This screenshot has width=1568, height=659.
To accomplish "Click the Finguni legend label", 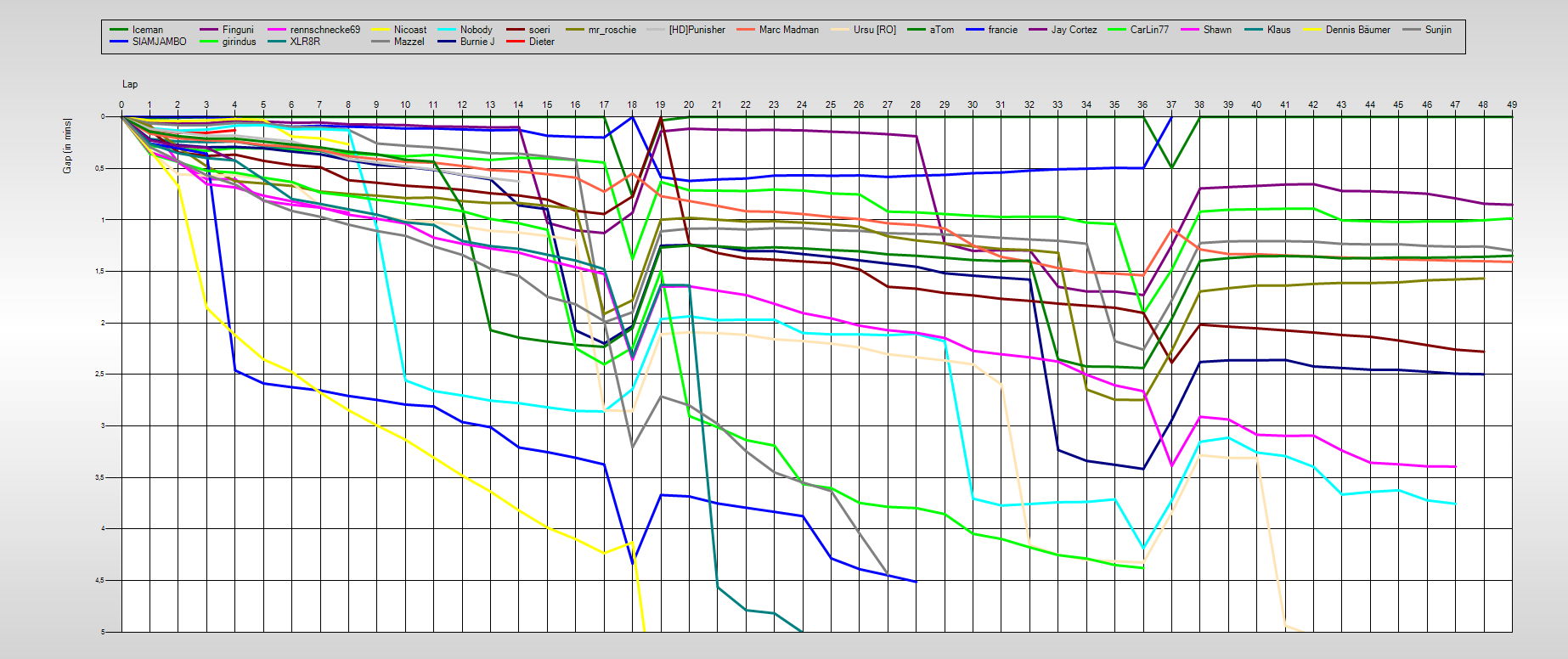I will (x=238, y=30).
